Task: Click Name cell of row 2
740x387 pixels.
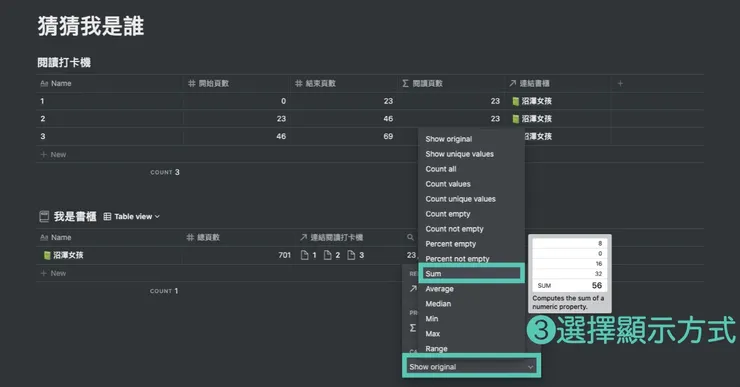Action: tap(109, 119)
